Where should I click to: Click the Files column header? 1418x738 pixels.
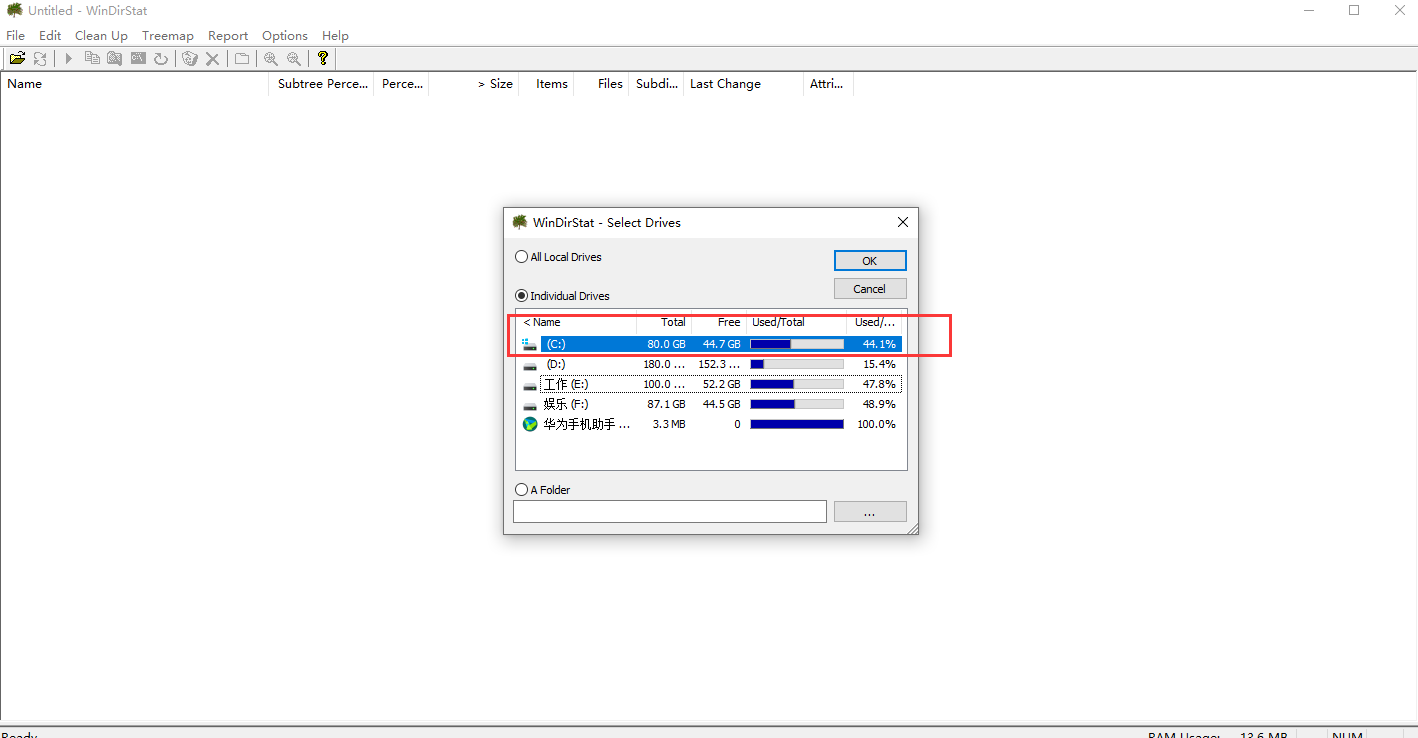click(x=602, y=84)
